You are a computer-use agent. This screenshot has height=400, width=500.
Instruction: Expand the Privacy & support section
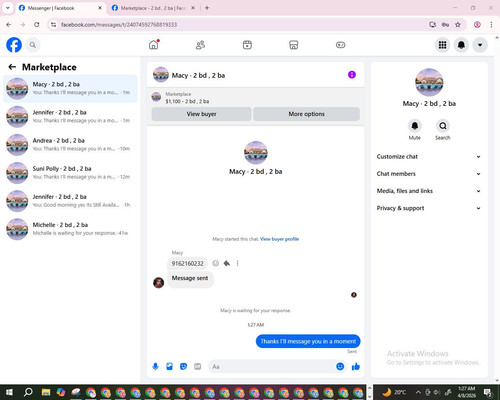click(x=429, y=208)
